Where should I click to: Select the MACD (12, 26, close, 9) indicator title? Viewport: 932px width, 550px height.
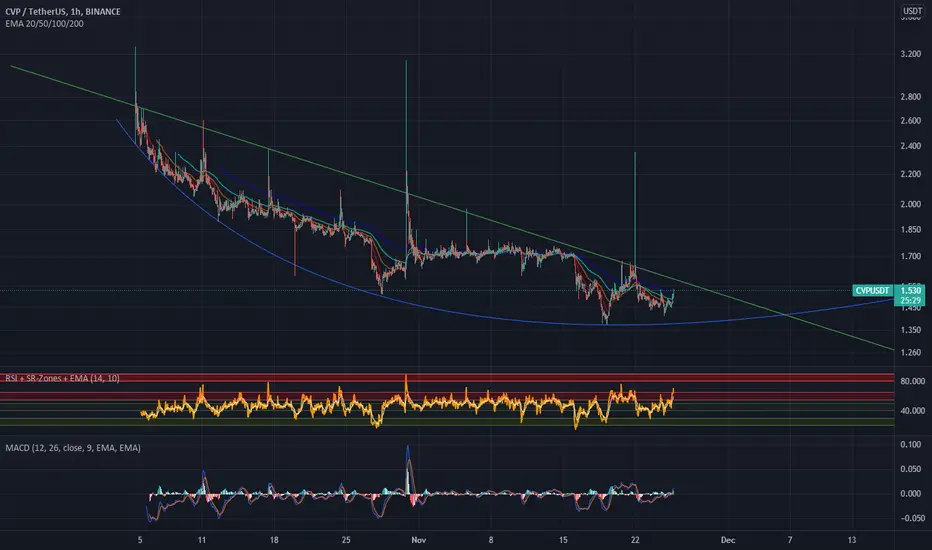[x=73, y=448]
